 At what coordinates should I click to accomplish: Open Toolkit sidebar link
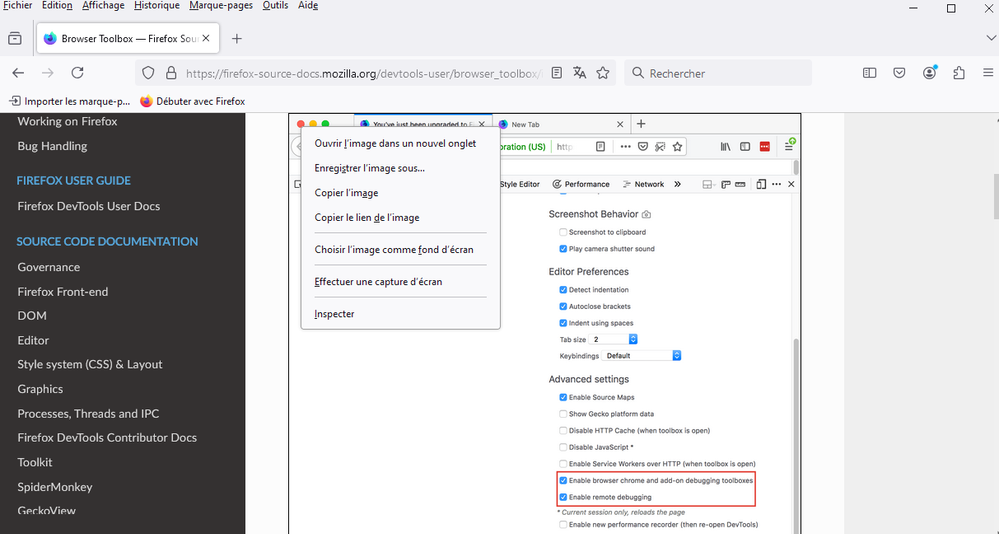[34, 462]
